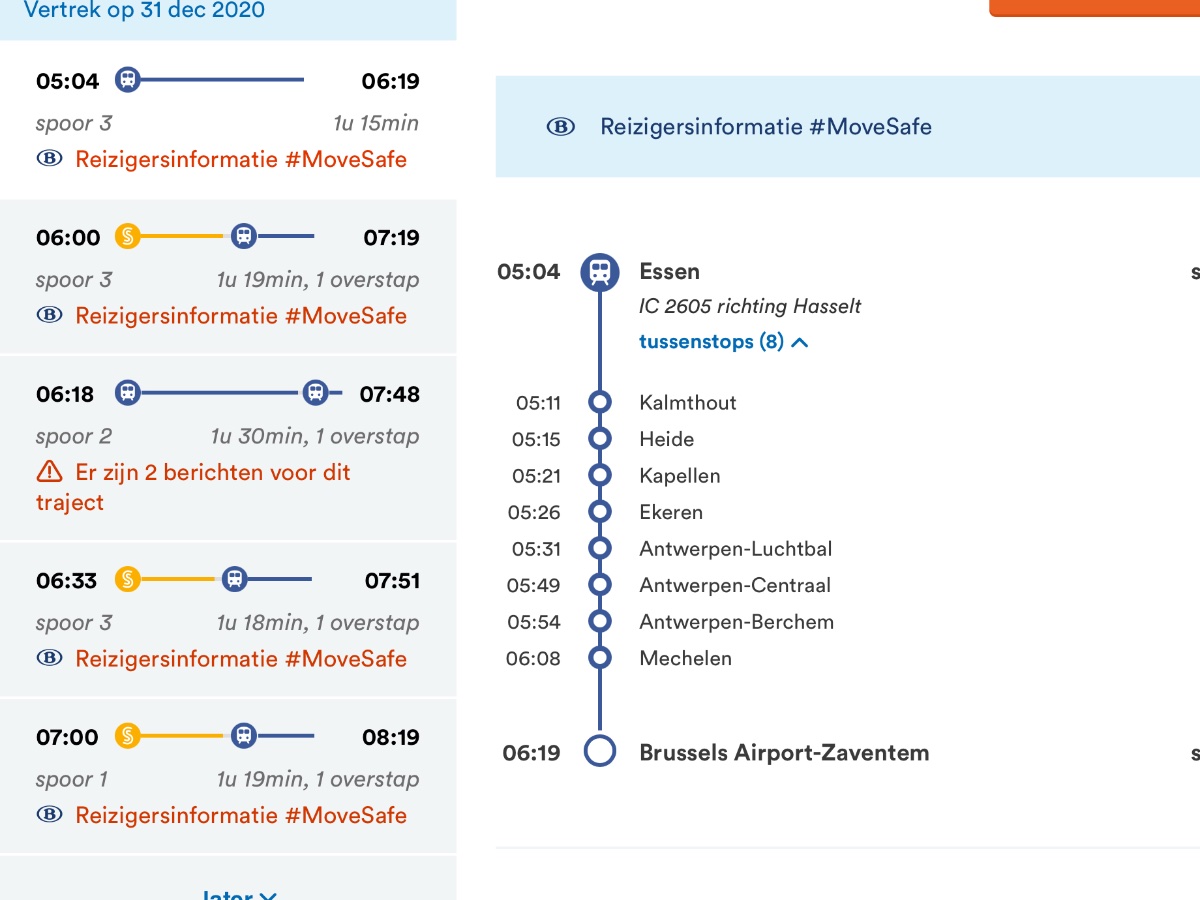
Task: Click the Brussels Airport-Zaventem destination marker
Action: click(600, 752)
